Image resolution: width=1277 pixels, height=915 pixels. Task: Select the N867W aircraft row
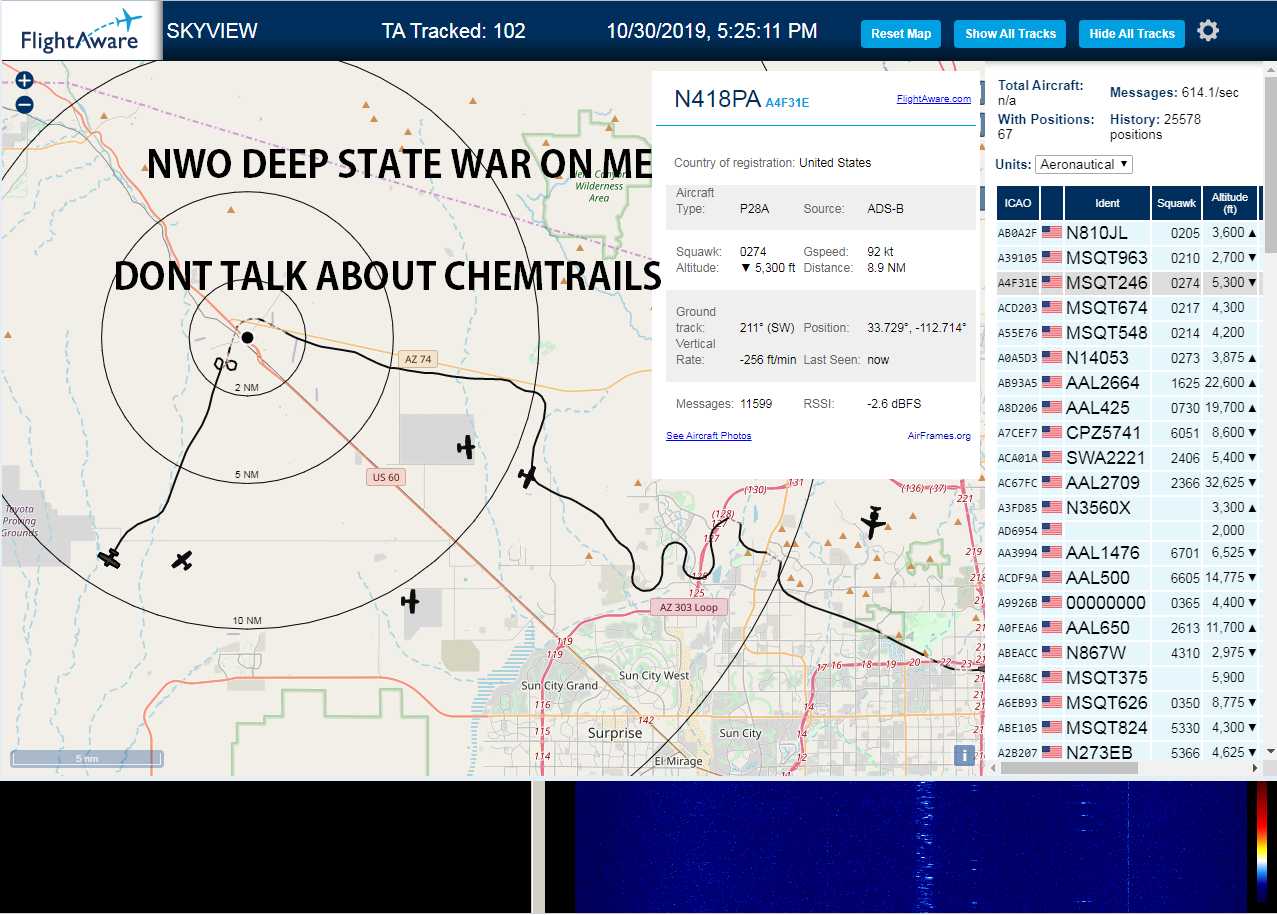(1129, 653)
